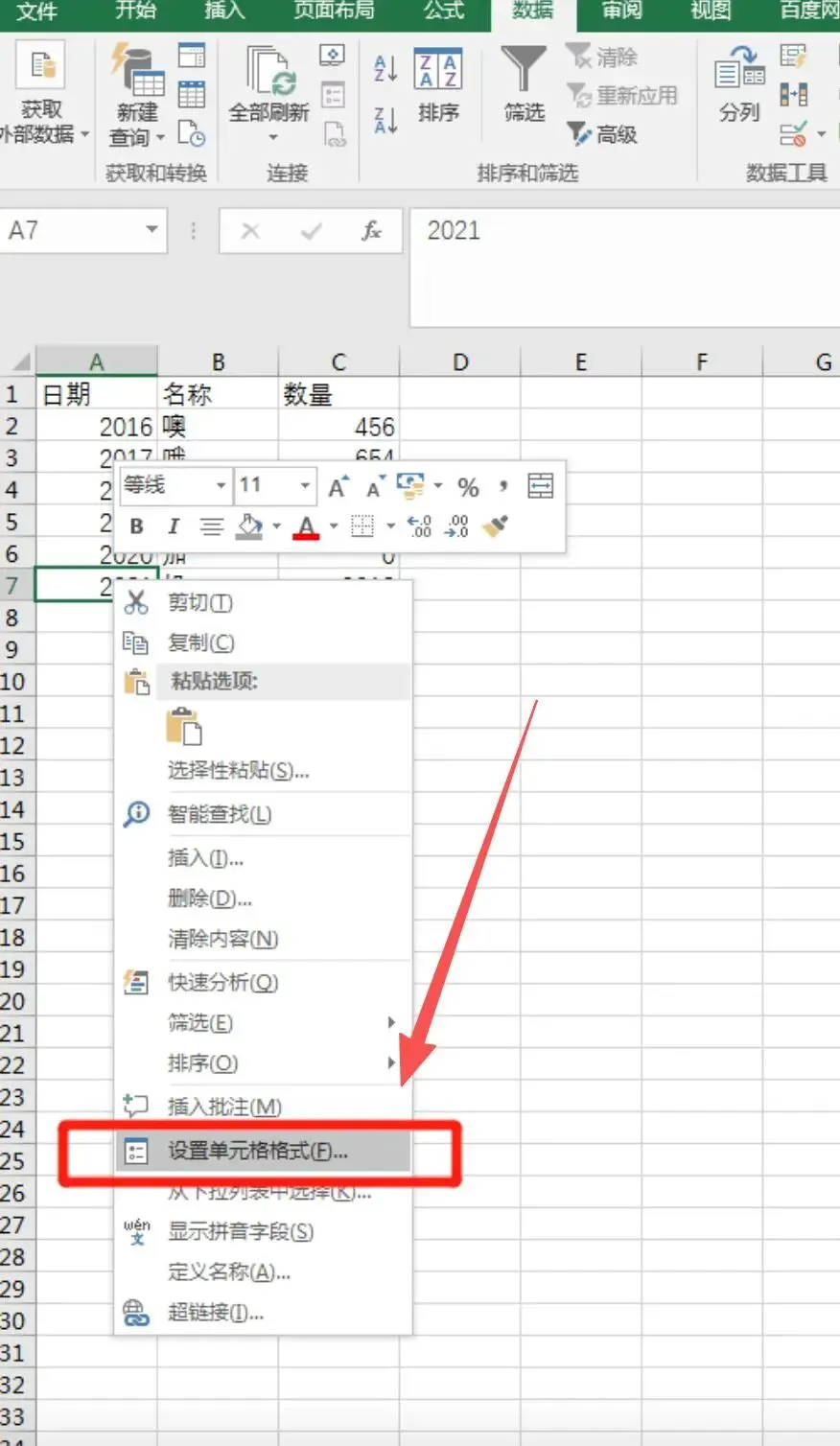Click increase decimal icon in mini toolbar

coord(419,525)
